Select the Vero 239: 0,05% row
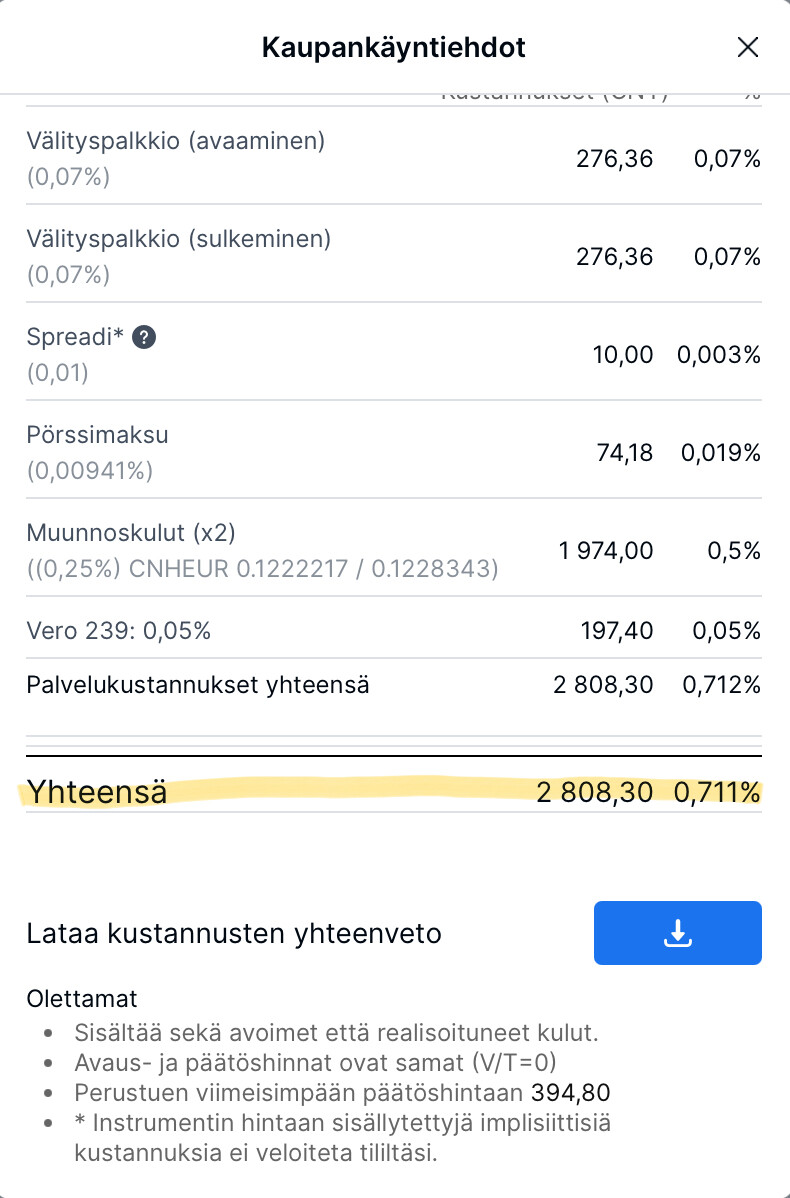 tap(119, 631)
